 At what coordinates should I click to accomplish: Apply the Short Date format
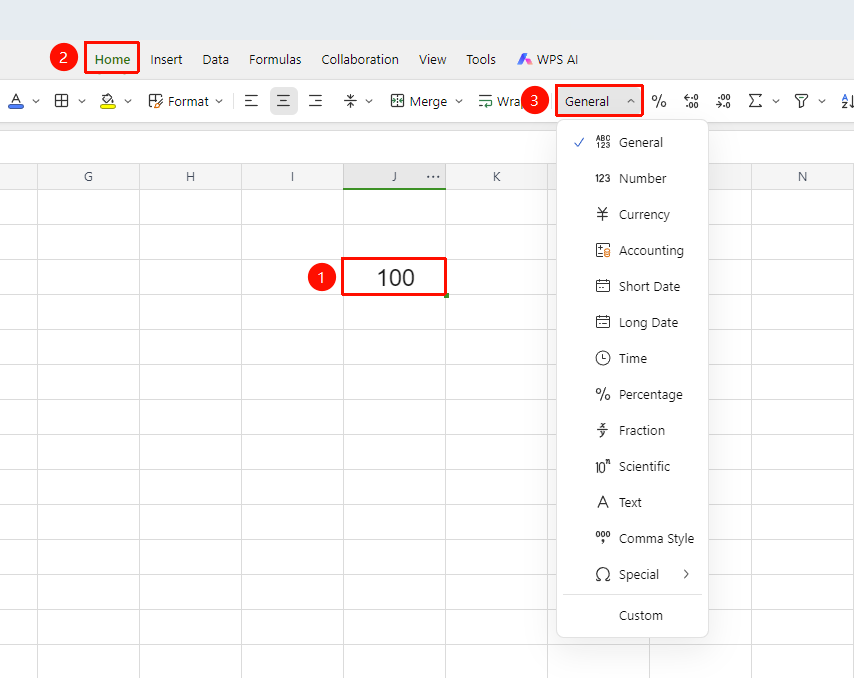(x=632, y=286)
